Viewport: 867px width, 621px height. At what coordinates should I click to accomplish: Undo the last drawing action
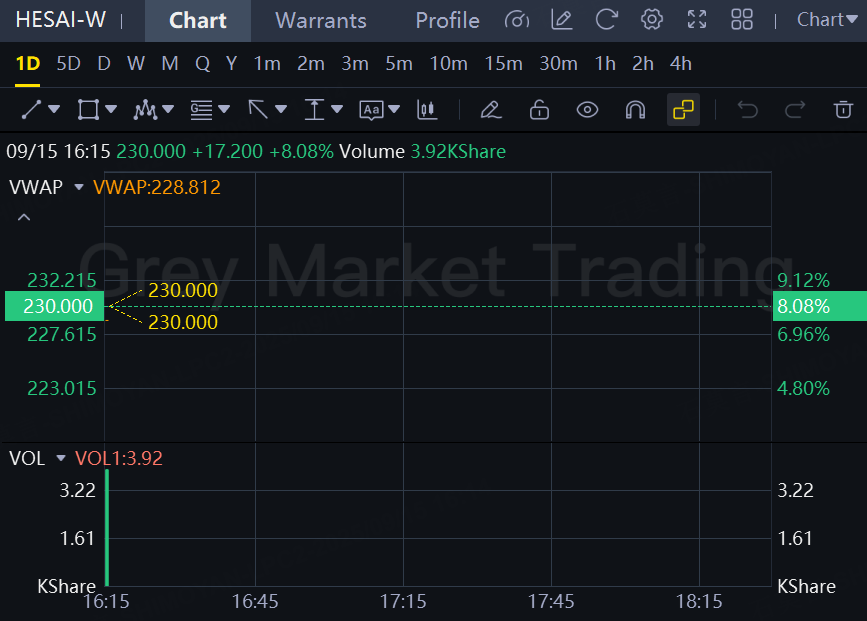[x=748, y=109]
